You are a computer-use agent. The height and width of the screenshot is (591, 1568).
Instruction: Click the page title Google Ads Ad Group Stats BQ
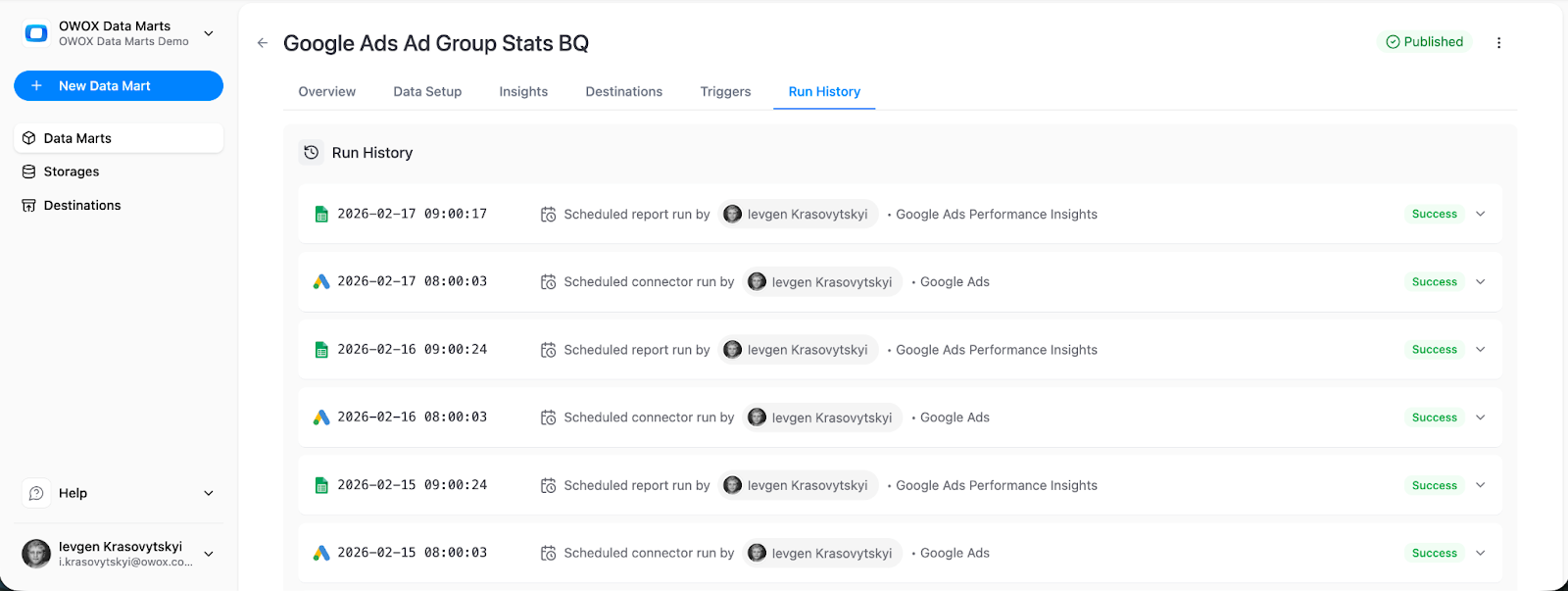(436, 43)
